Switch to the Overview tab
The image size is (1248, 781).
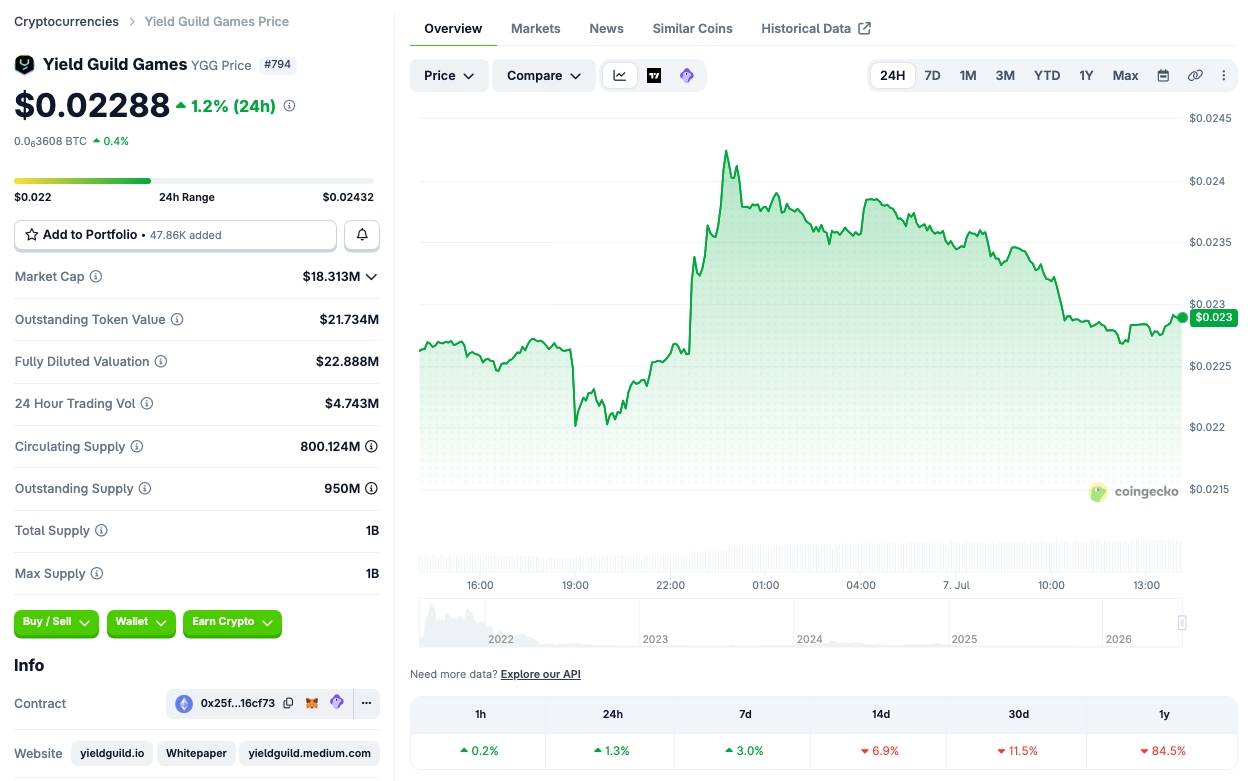click(x=453, y=28)
